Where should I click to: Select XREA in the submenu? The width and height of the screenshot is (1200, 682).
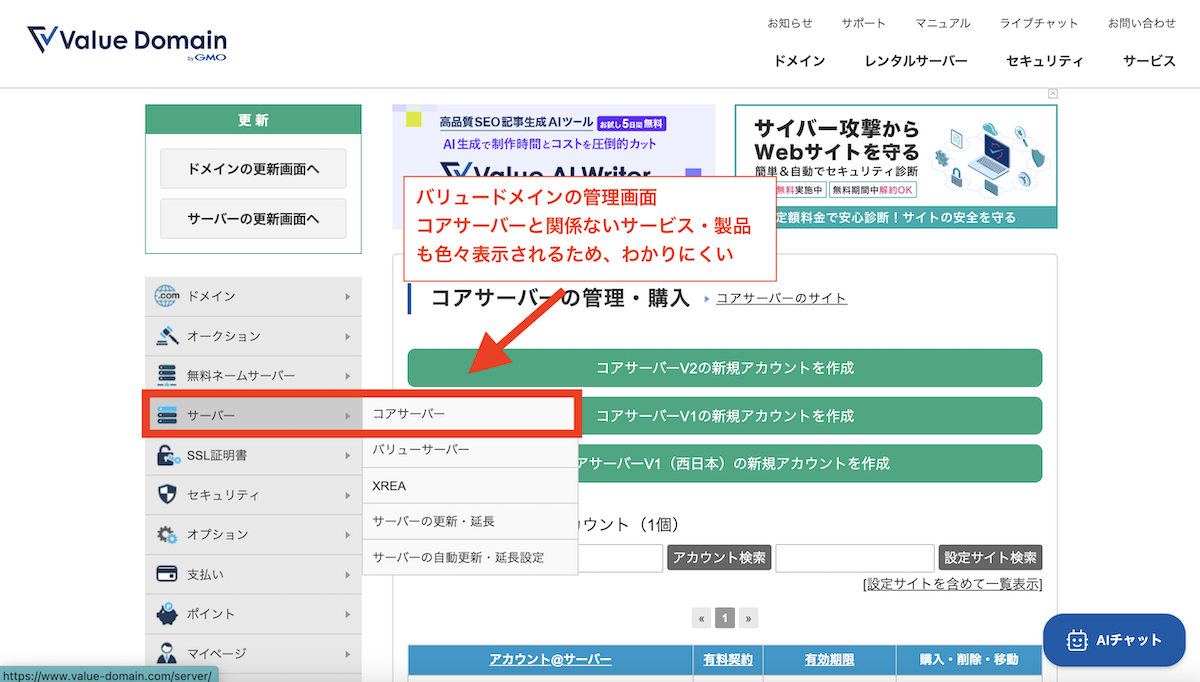[470, 485]
